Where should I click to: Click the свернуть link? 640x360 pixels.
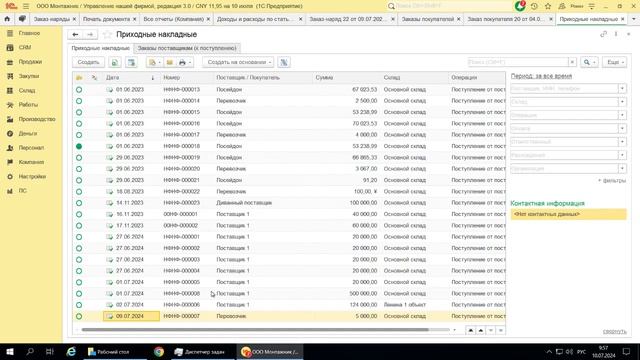[x=615, y=332]
